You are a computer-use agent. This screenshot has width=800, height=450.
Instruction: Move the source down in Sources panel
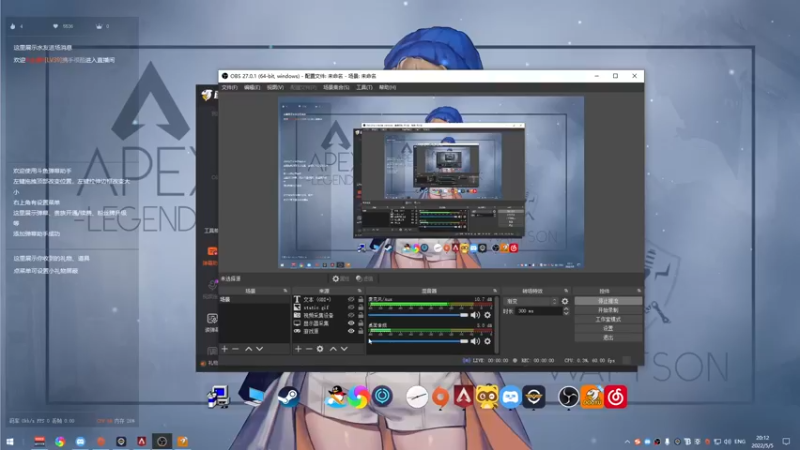[x=344, y=349]
